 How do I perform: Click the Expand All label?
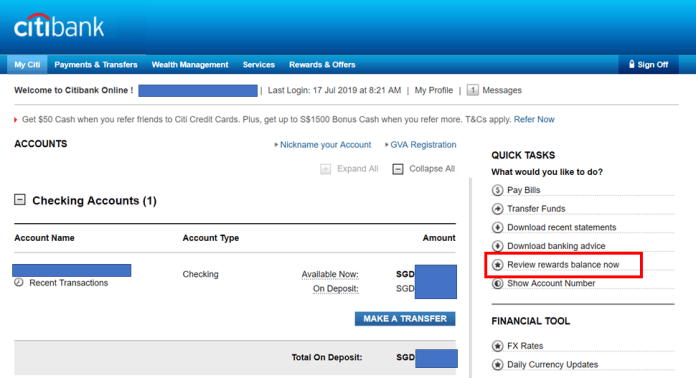pyautogui.click(x=357, y=169)
